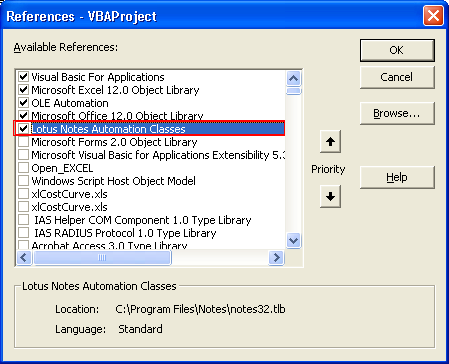
Task: Select IAS RADIUS Protocol 1.0 Type Library text
Action: click(x=125, y=233)
